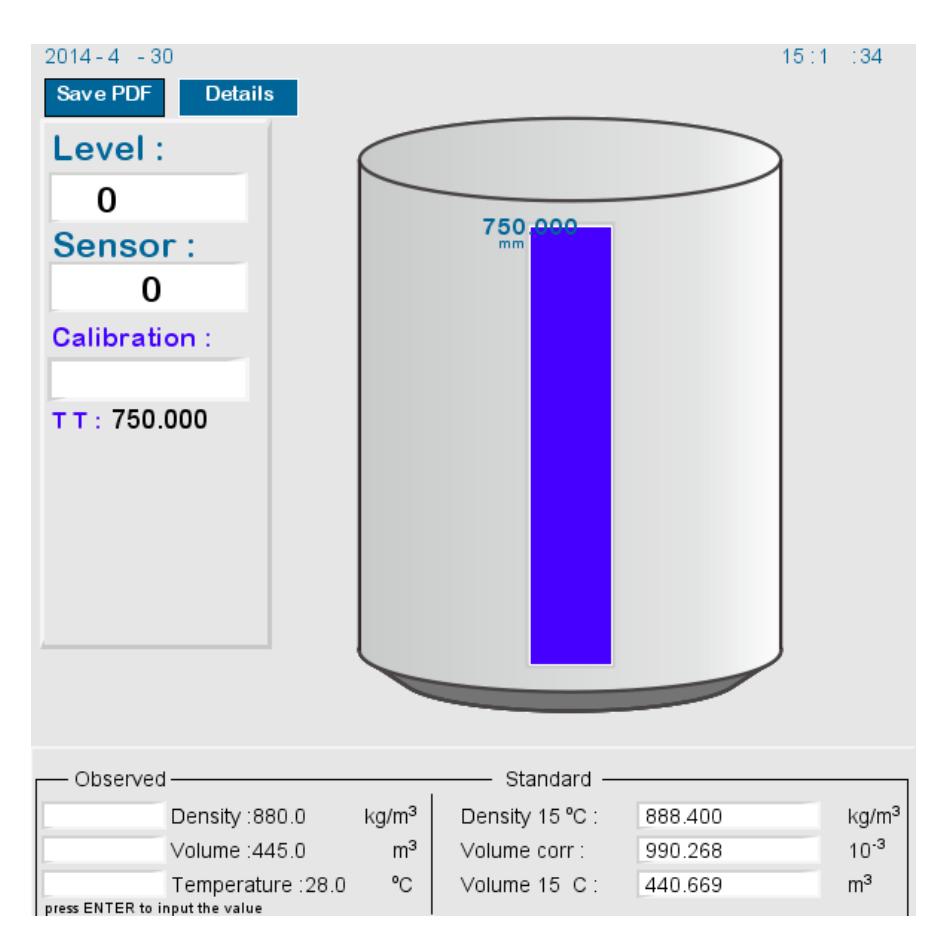
Task: Click the Save PDF button
Action: pyautogui.click(x=104, y=97)
